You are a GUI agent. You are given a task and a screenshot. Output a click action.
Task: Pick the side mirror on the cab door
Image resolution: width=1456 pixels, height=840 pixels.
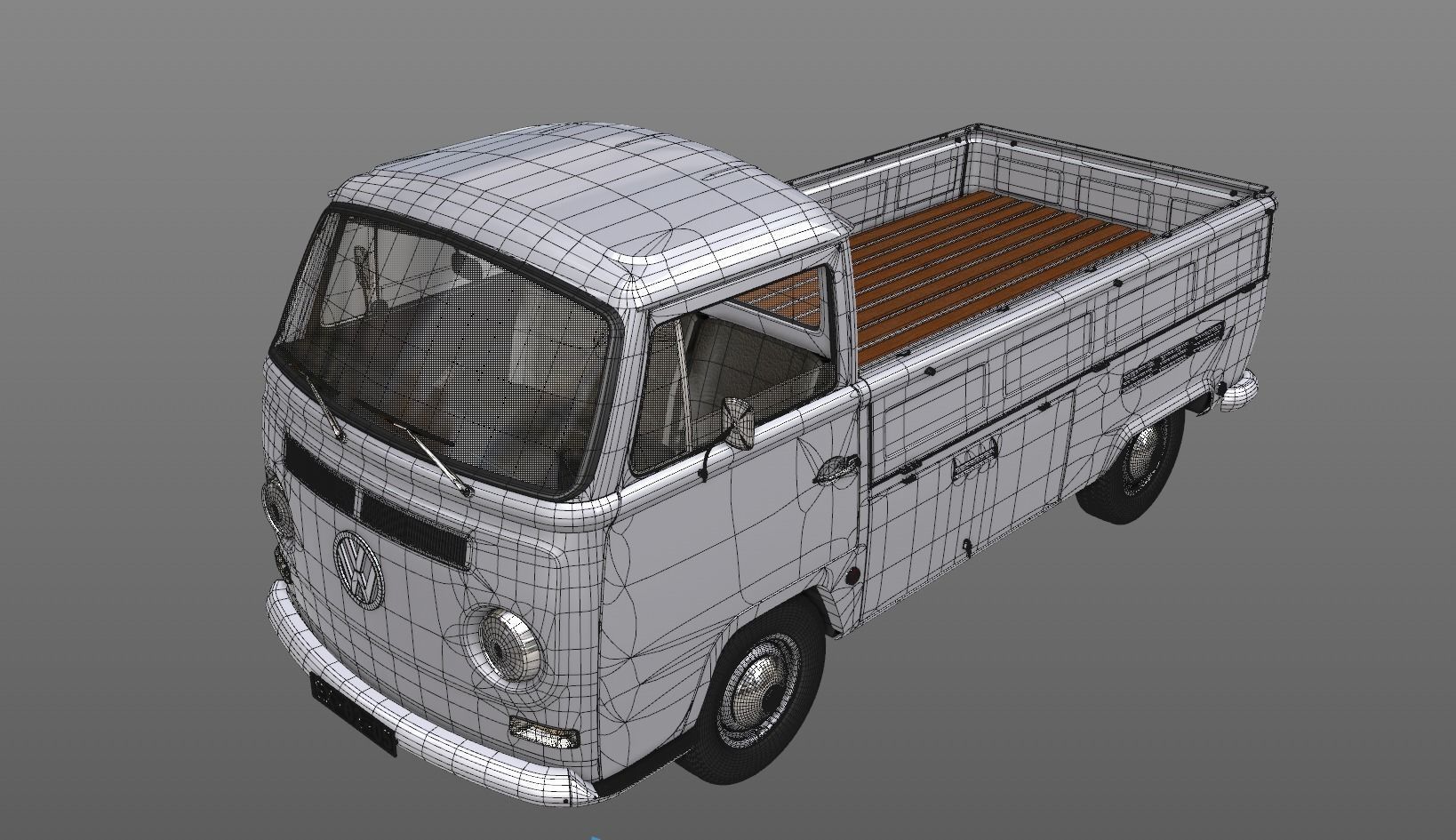pyautogui.click(x=740, y=421)
